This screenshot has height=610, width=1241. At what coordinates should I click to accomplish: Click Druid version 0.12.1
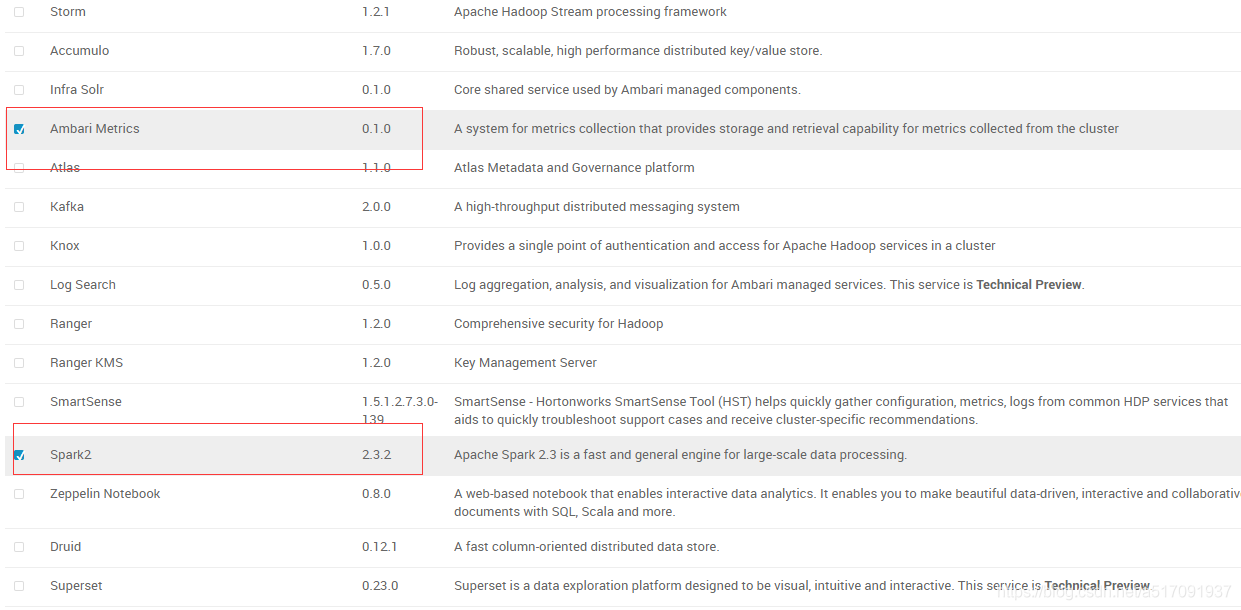(380, 547)
